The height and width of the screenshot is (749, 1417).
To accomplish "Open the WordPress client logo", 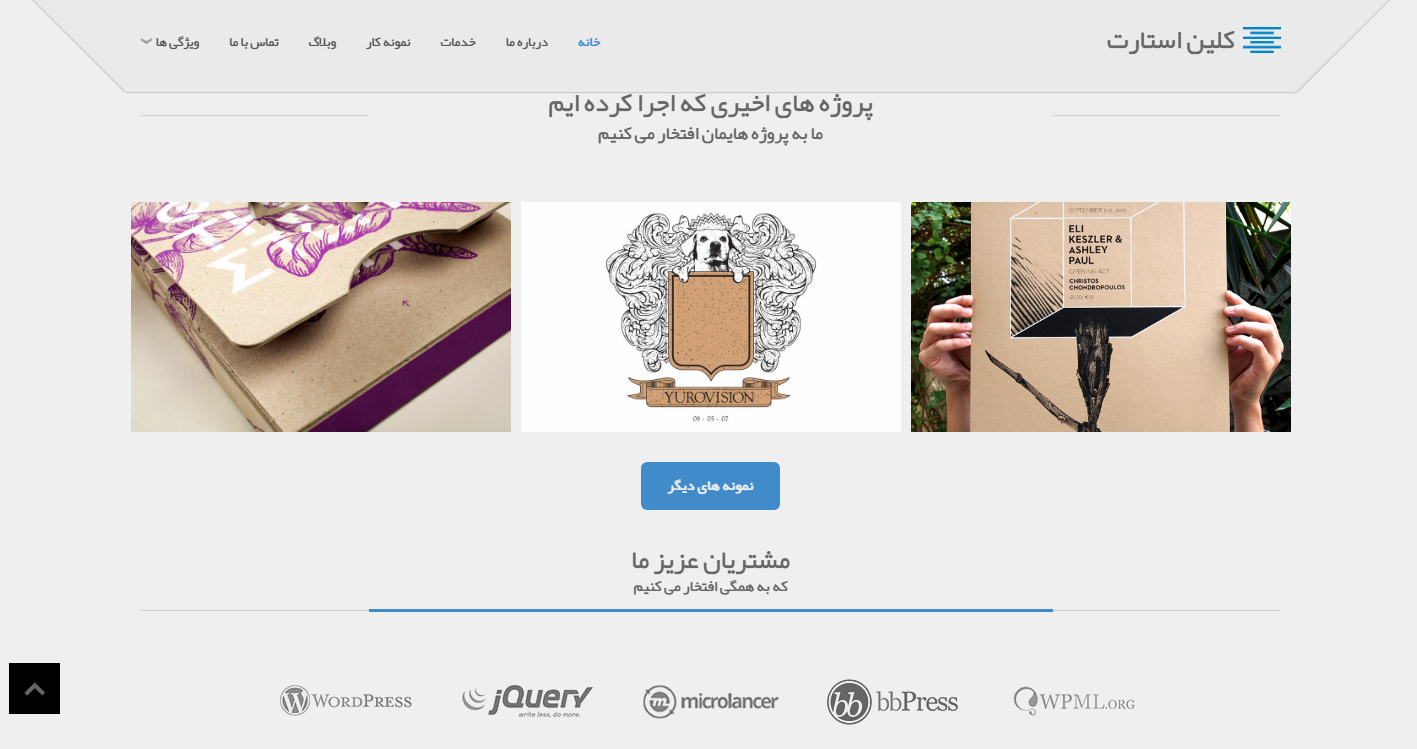I will [x=346, y=700].
